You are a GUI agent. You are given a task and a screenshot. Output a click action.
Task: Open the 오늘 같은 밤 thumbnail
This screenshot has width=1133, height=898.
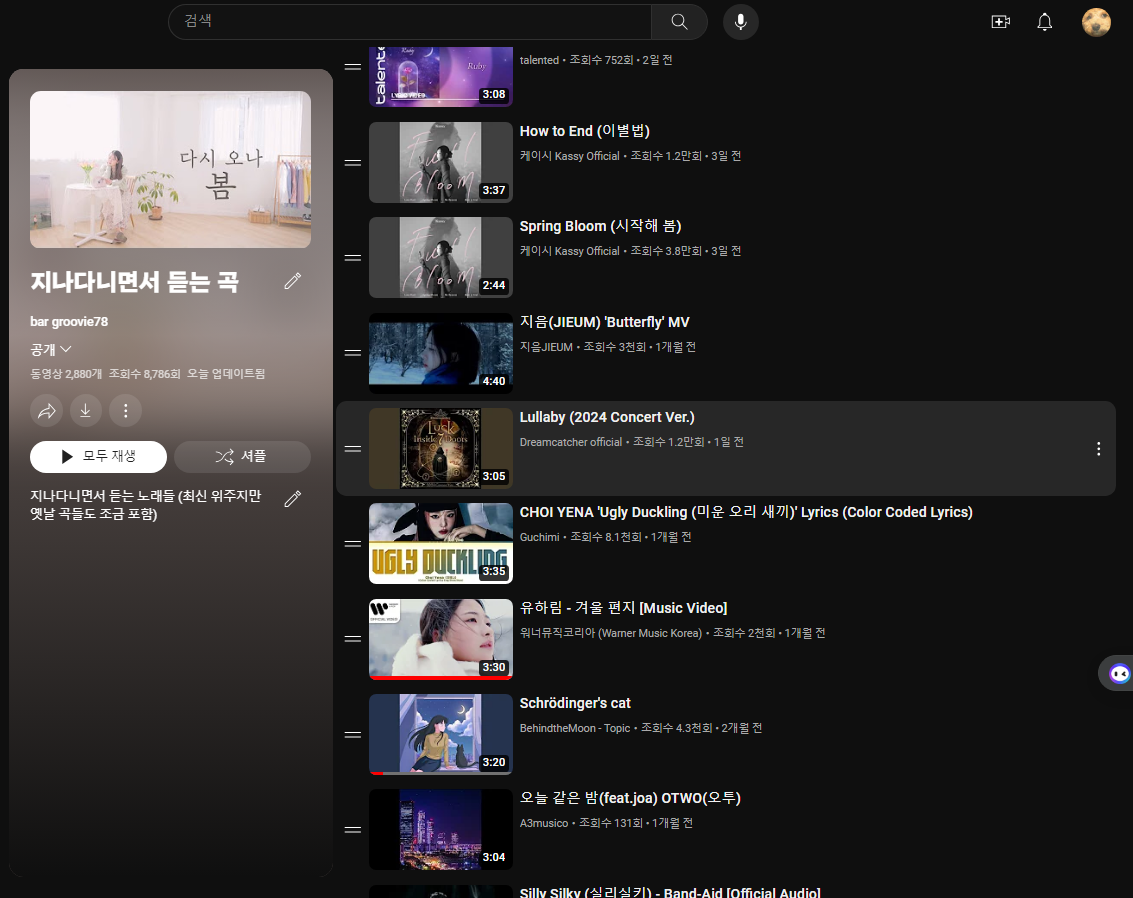tap(441, 829)
